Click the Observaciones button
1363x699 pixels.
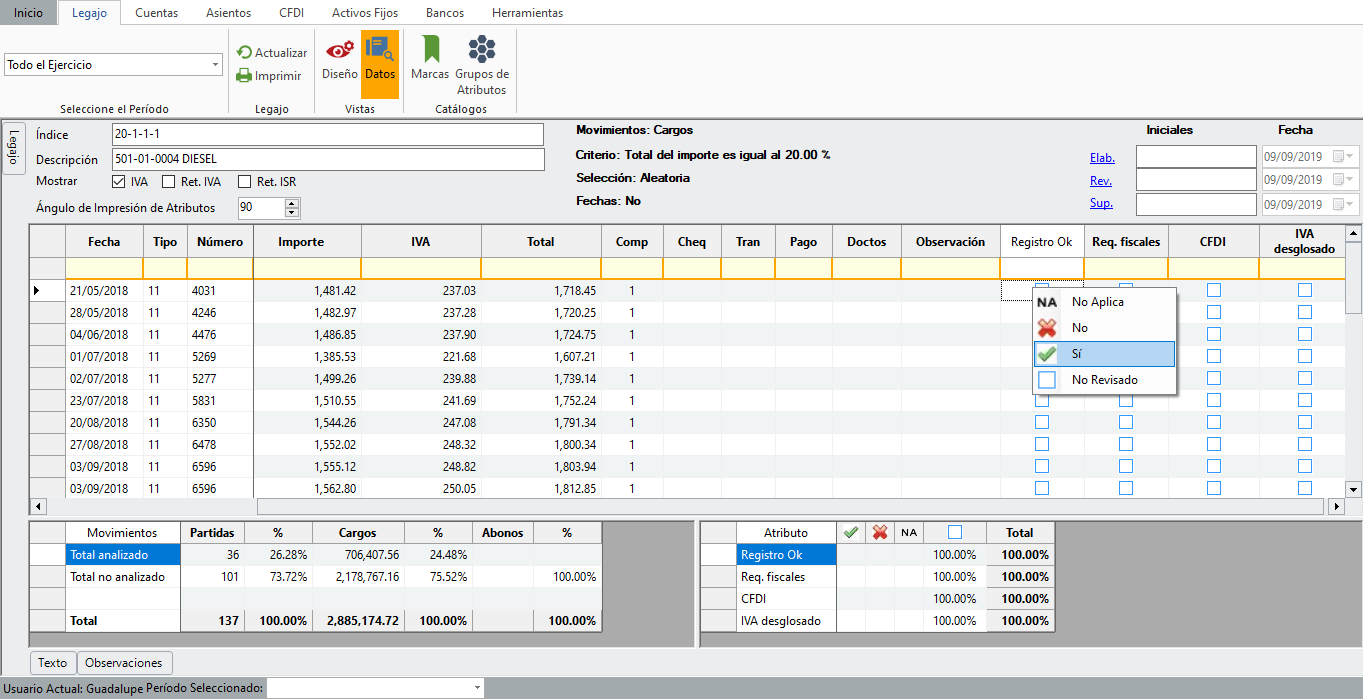pos(124,663)
